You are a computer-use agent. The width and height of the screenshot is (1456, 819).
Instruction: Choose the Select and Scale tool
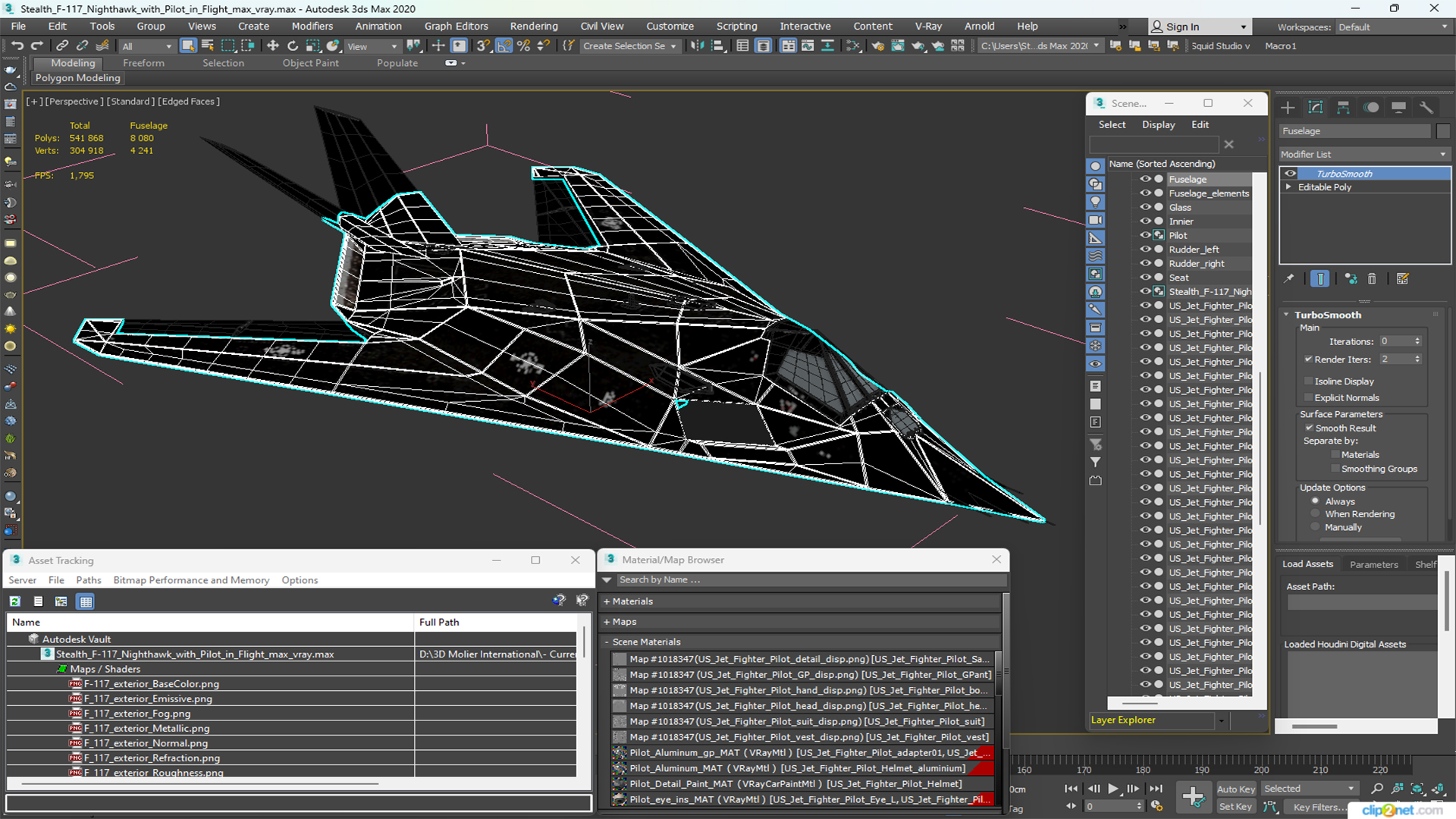[x=312, y=45]
